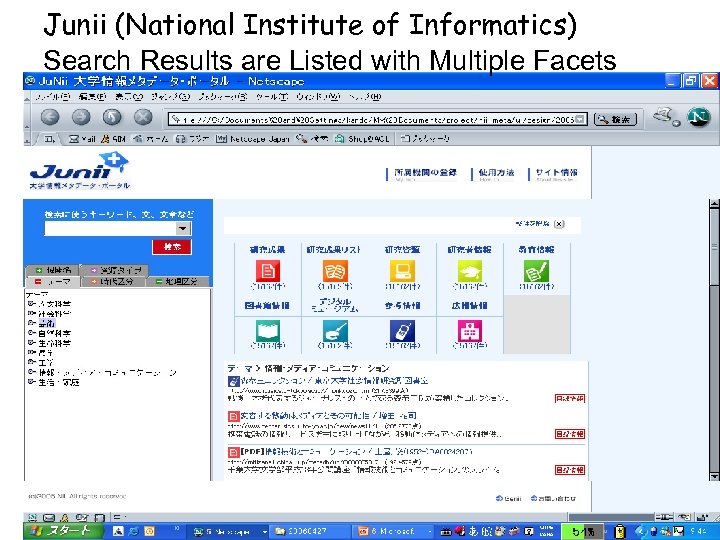The image size is (720, 540).
Task: Expand the 社会科学 tree node
Action: [x=31, y=314]
